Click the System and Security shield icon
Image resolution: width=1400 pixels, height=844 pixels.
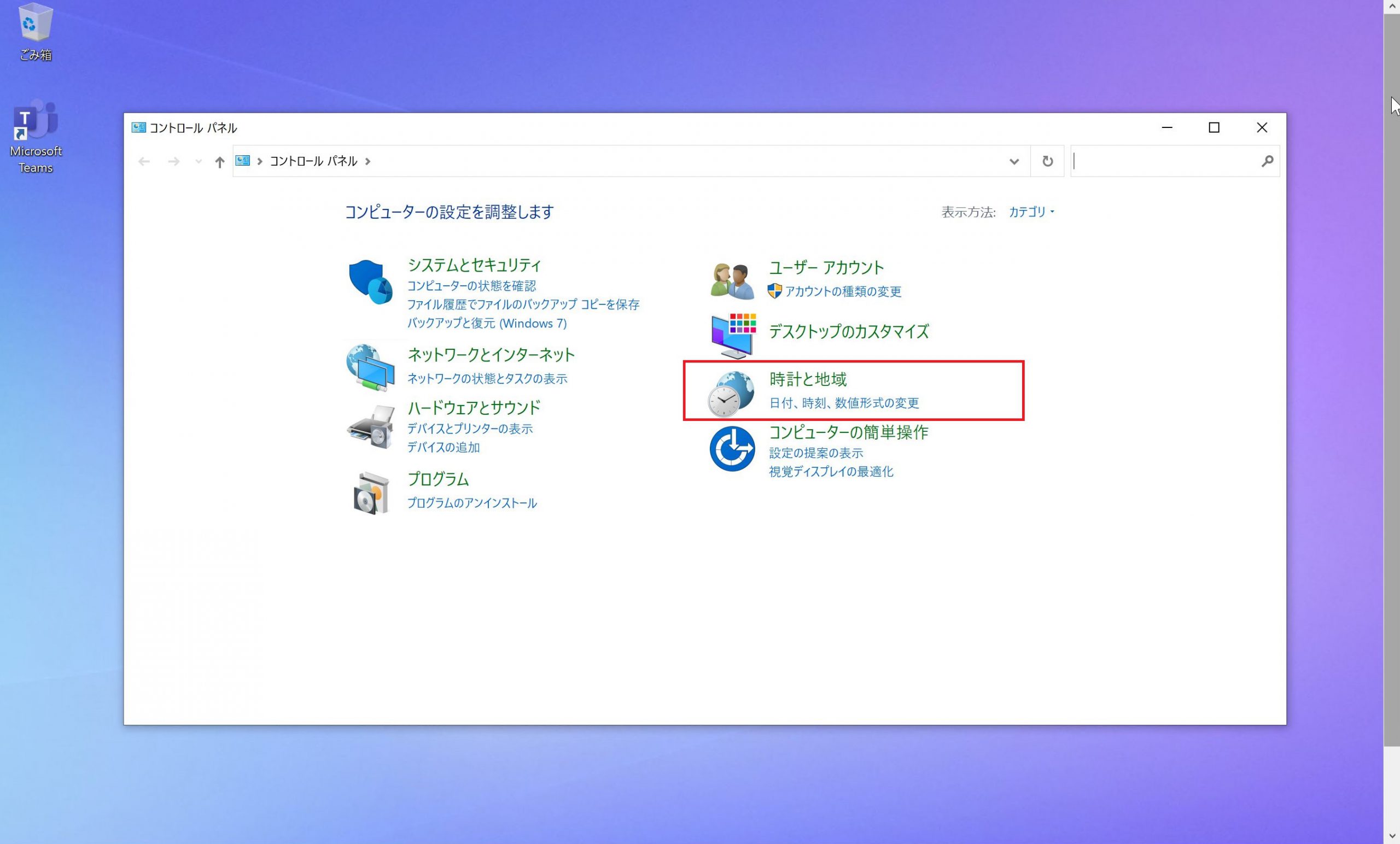coord(370,282)
